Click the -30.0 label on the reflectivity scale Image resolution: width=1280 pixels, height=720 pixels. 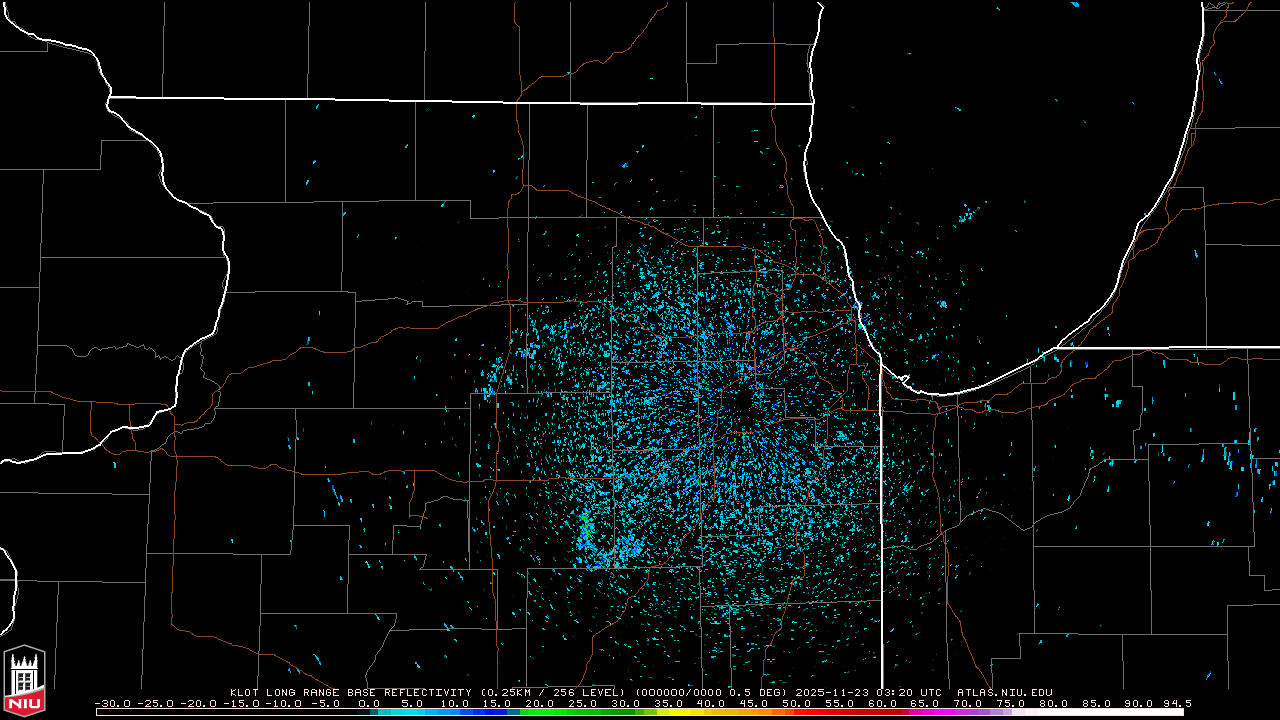(110, 703)
